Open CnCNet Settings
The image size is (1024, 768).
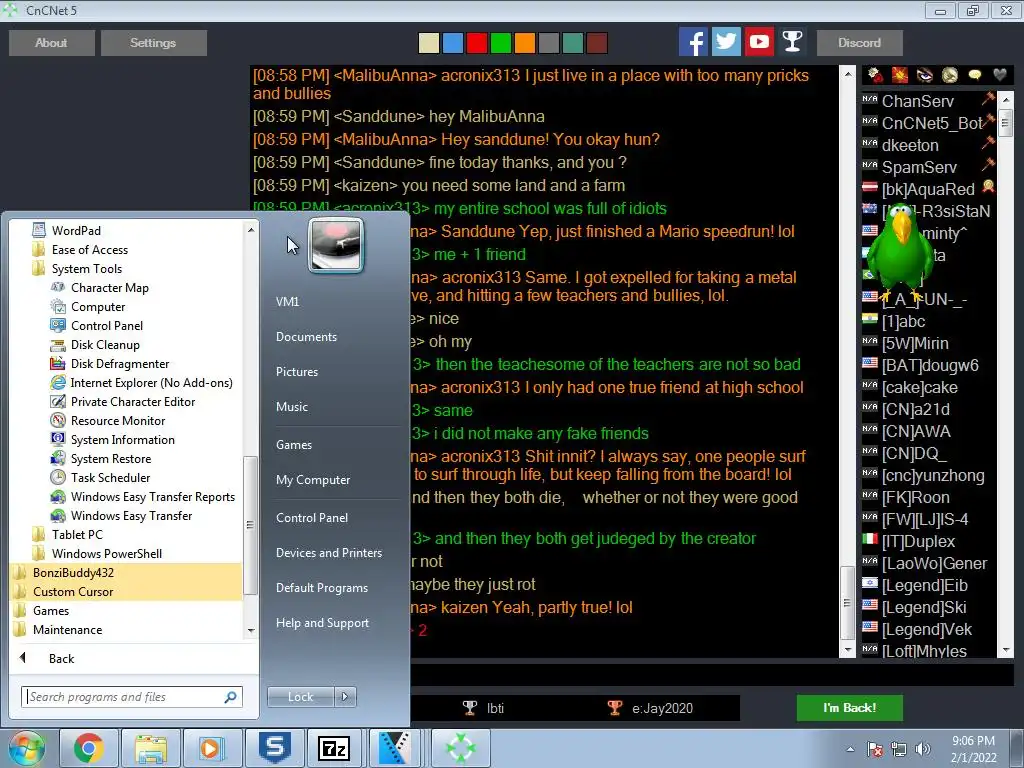[153, 42]
